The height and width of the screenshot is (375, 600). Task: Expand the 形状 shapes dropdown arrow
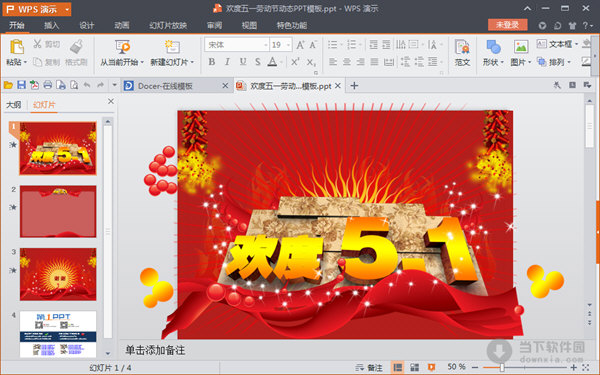coord(502,62)
